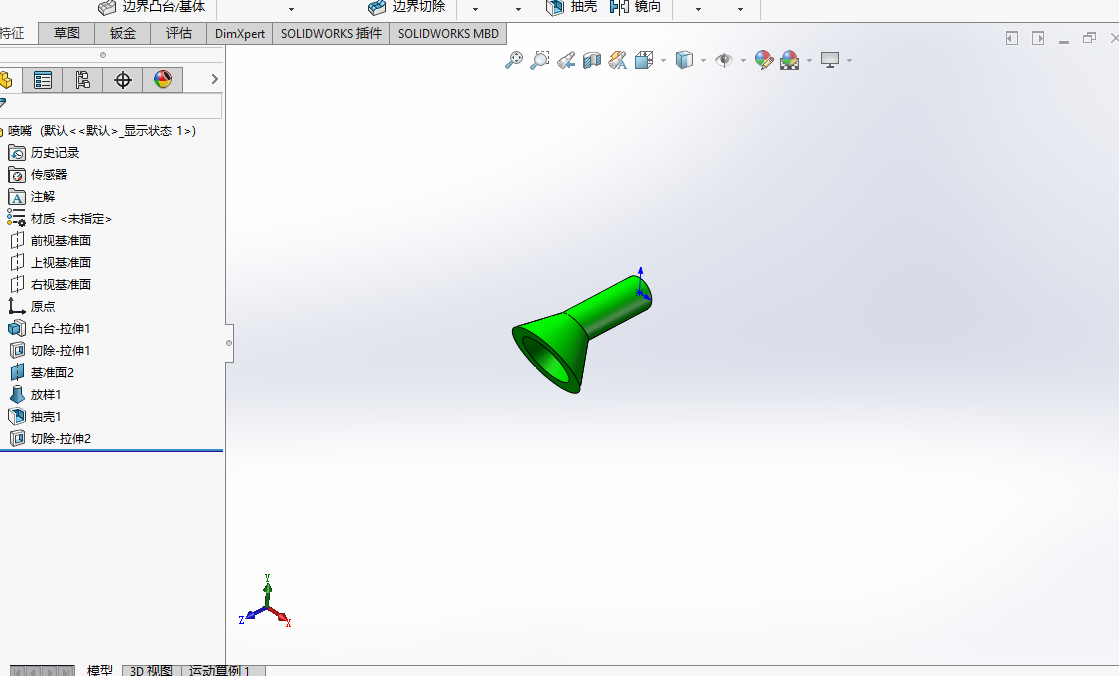
Task: Switch to 草图 tab
Action: point(66,34)
